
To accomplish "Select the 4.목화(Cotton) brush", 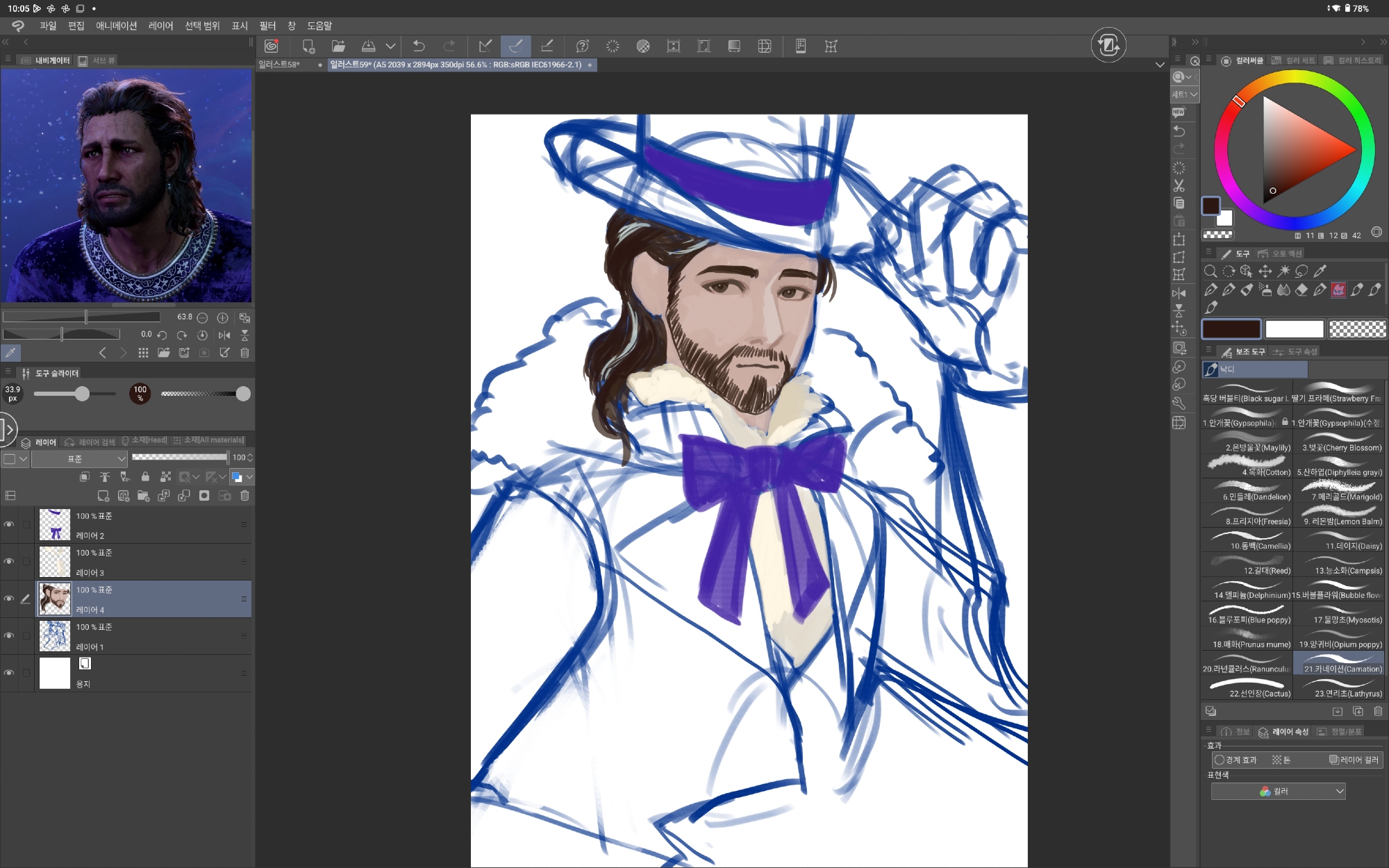I will click(x=1247, y=466).
